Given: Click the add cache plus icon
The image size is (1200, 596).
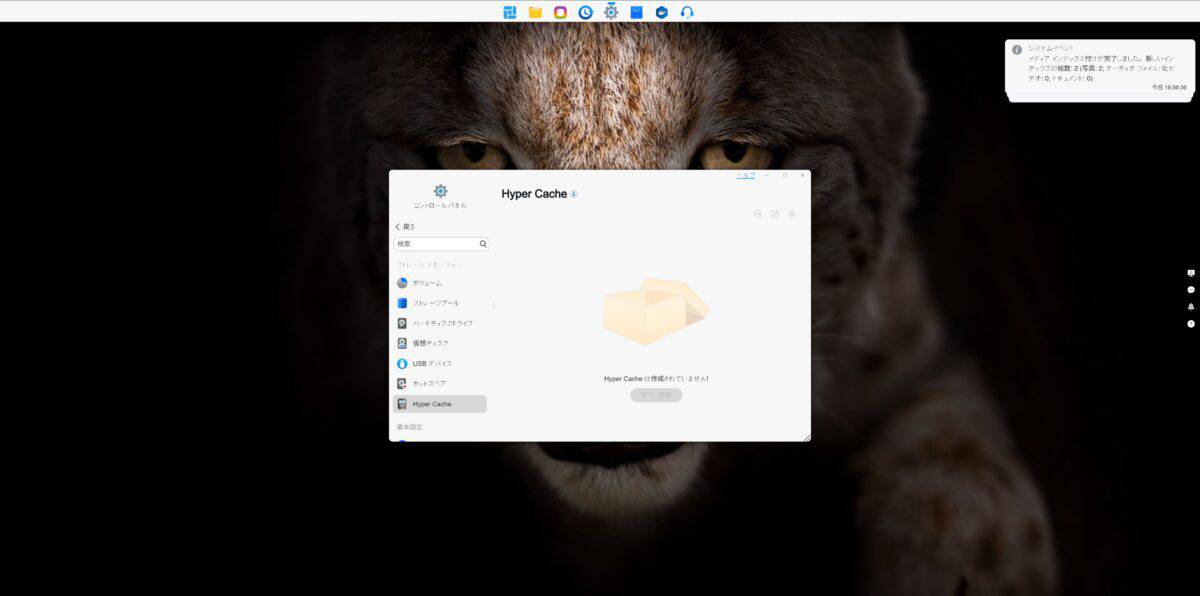Looking at the screenshot, I should (x=758, y=214).
